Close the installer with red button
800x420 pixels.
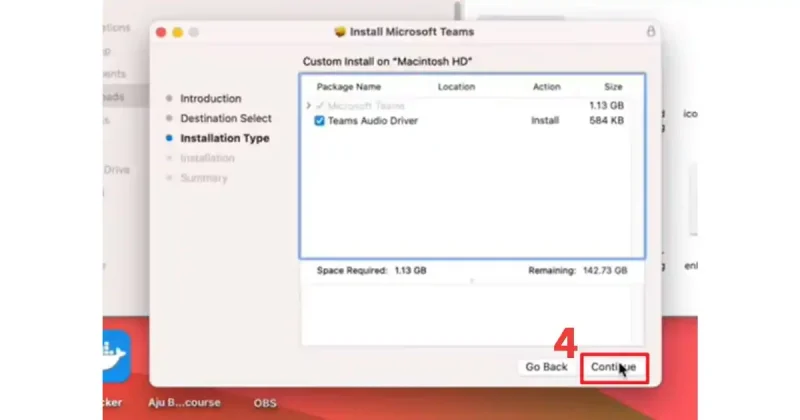(x=161, y=32)
